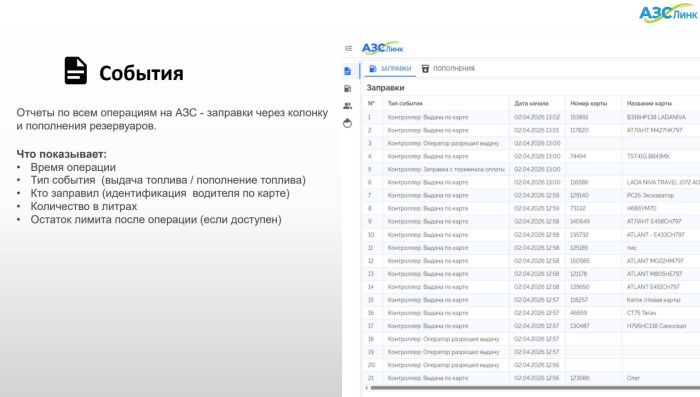700x397 pixels.
Task: Select date cell 02.04.2026 13:02
Action: point(537,117)
